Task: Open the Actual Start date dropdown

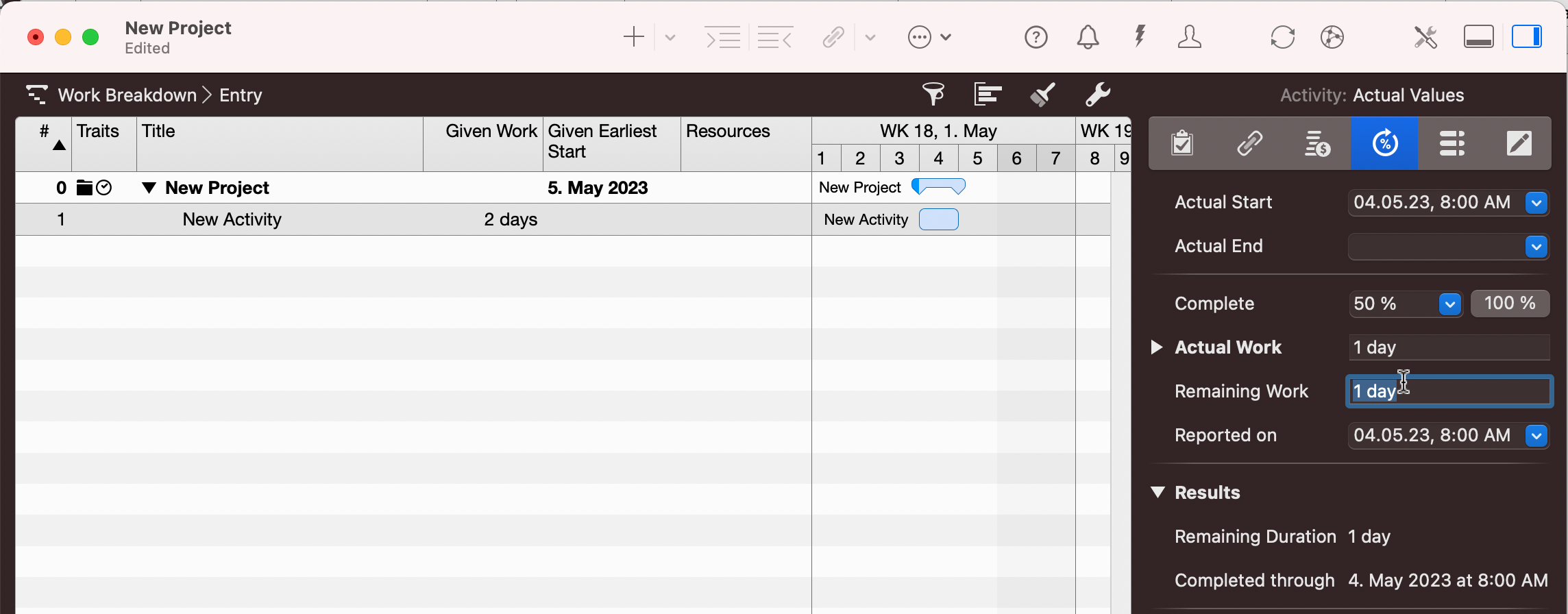Action: click(1536, 203)
